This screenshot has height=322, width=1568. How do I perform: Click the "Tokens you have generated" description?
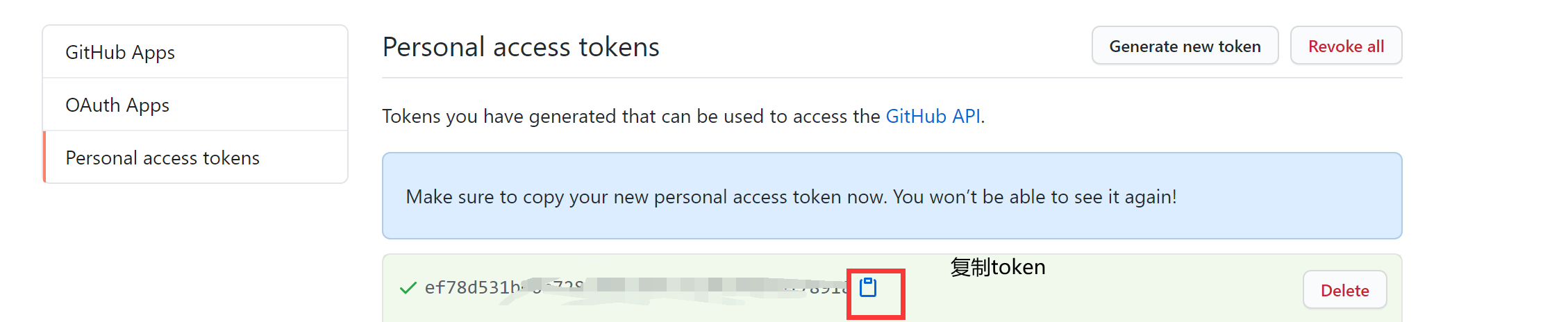pyautogui.click(x=556, y=117)
